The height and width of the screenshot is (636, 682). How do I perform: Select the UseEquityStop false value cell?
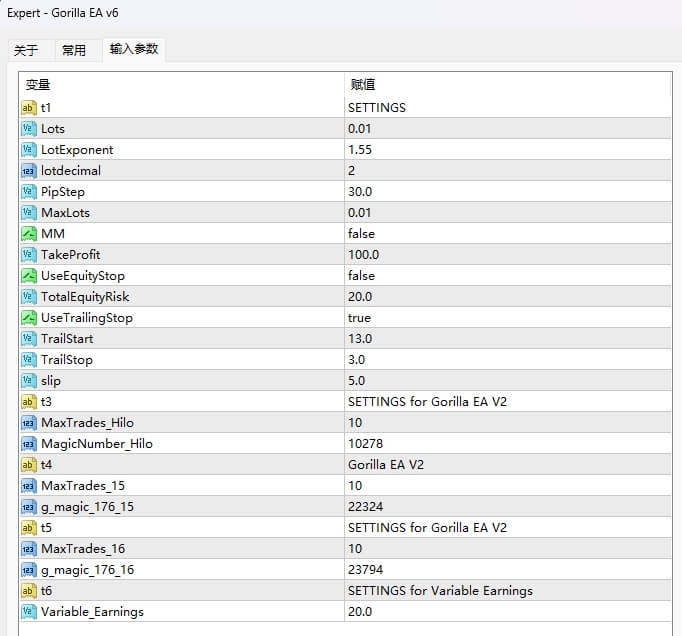[506, 275]
